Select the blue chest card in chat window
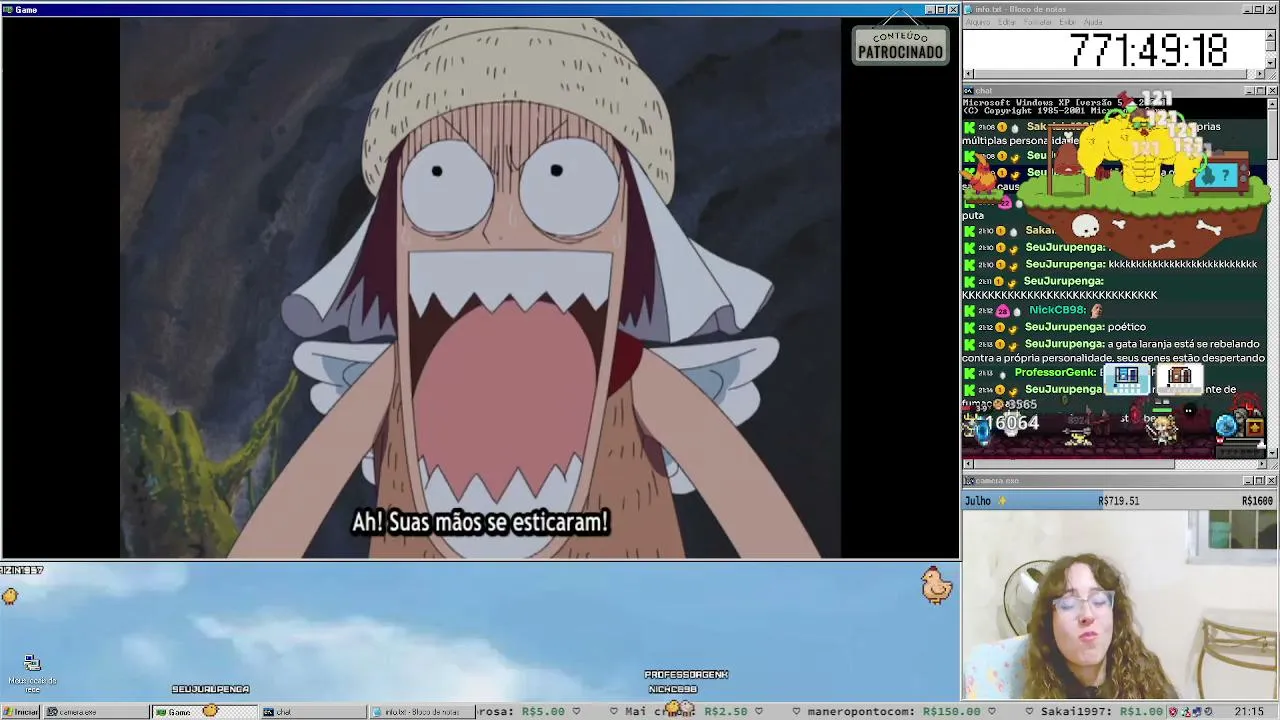 (1126, 377)
